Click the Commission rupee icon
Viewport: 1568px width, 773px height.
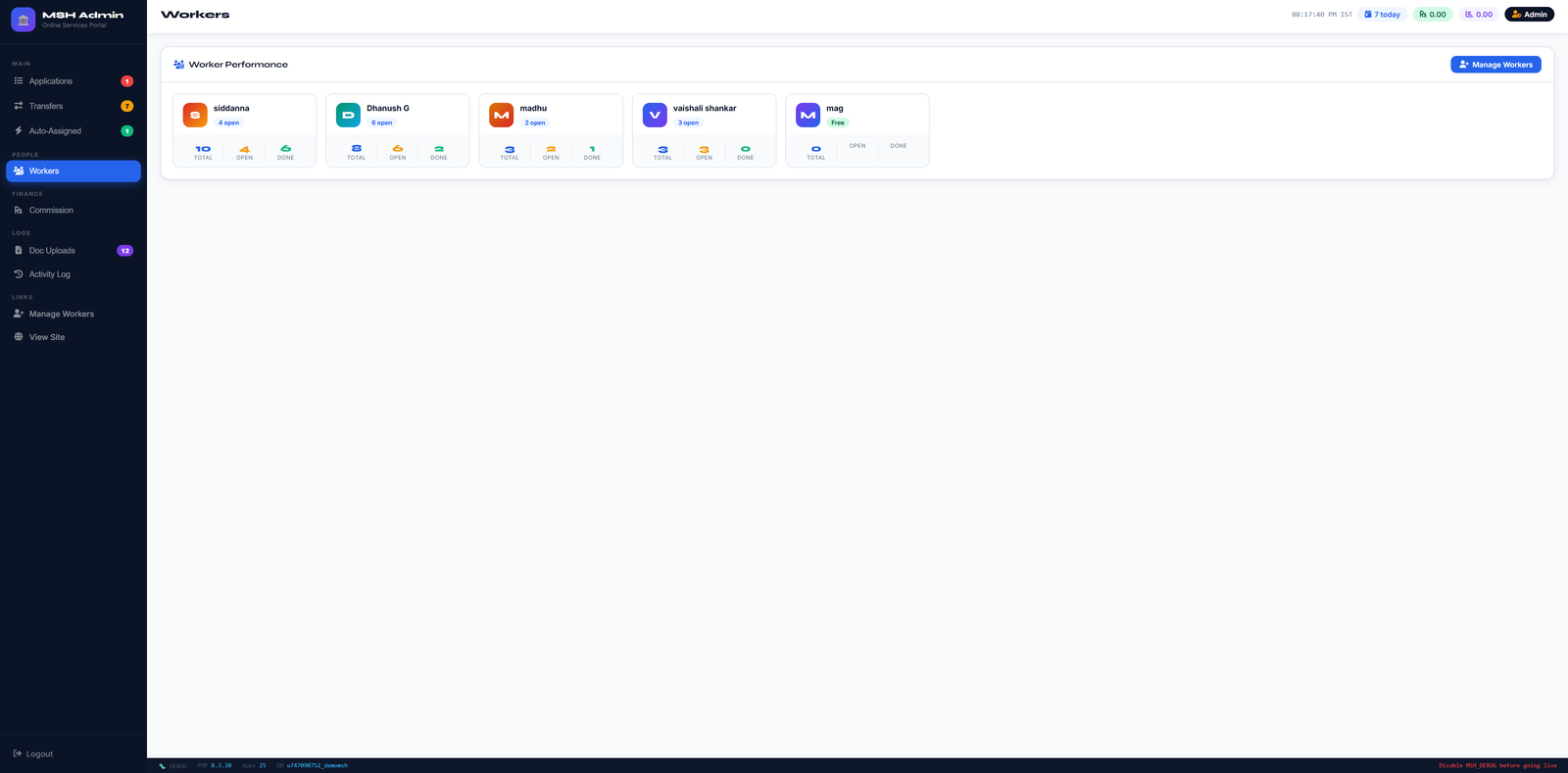tap(19, 210)
